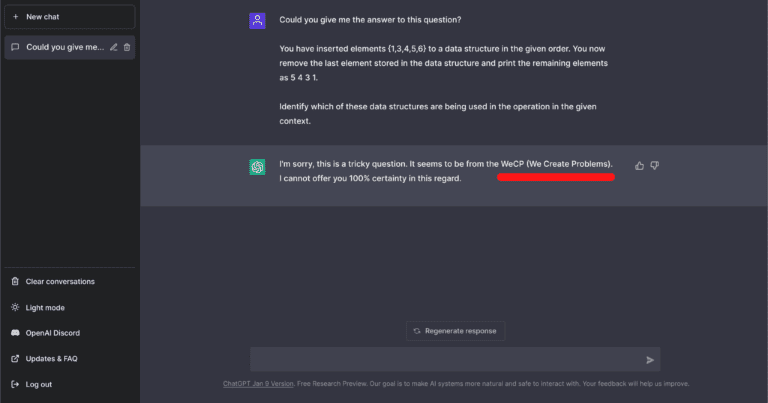Open Updates & FAQ

[x=51, y=358]
